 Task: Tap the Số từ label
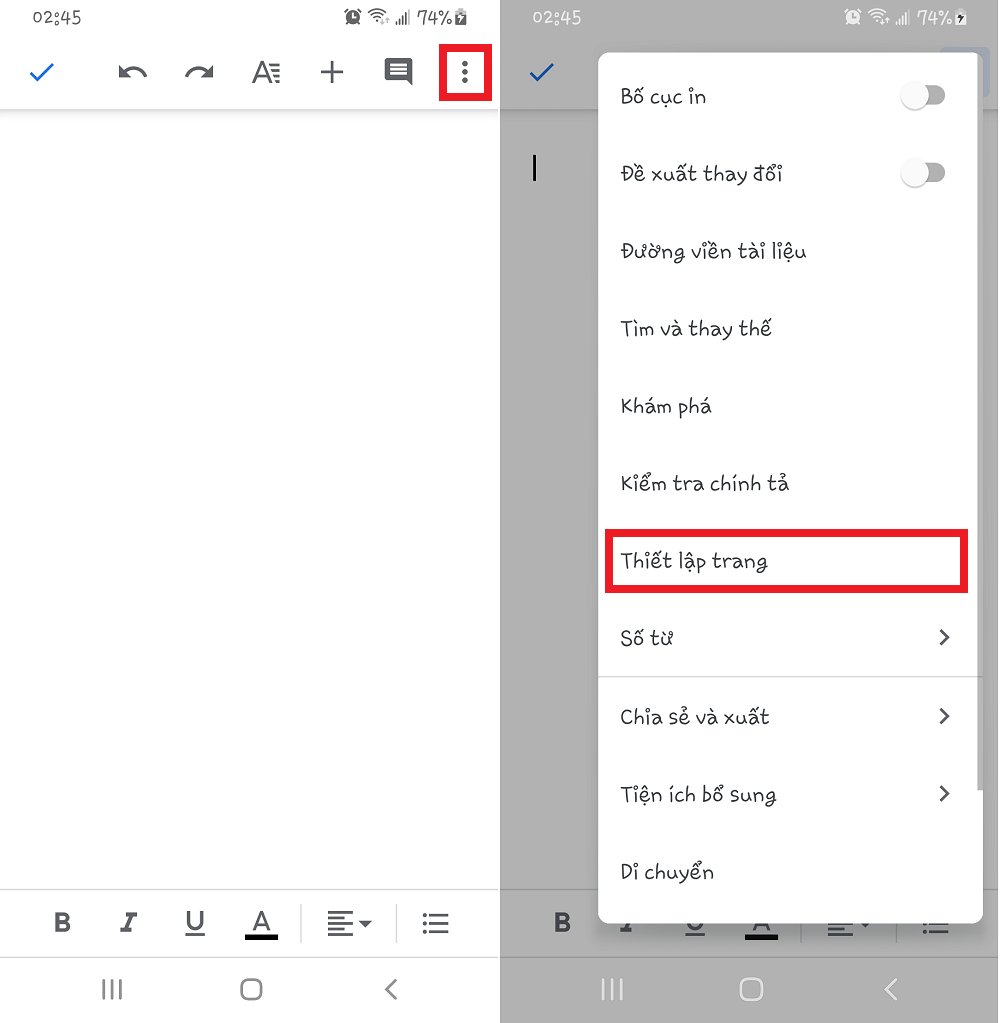pyautogui.click(x=646, y=637)
